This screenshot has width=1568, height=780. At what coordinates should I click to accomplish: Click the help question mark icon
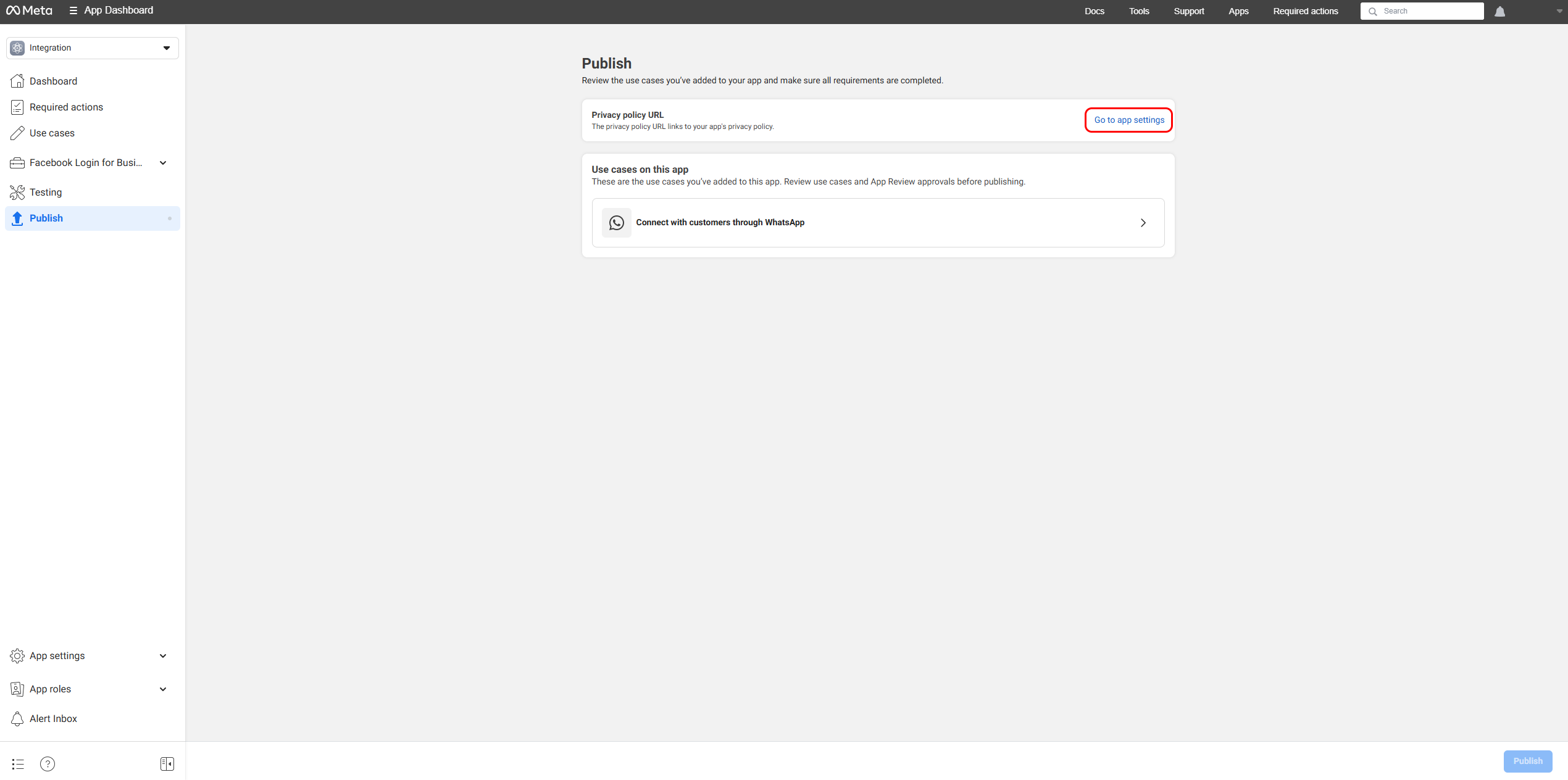click(48, 764)
